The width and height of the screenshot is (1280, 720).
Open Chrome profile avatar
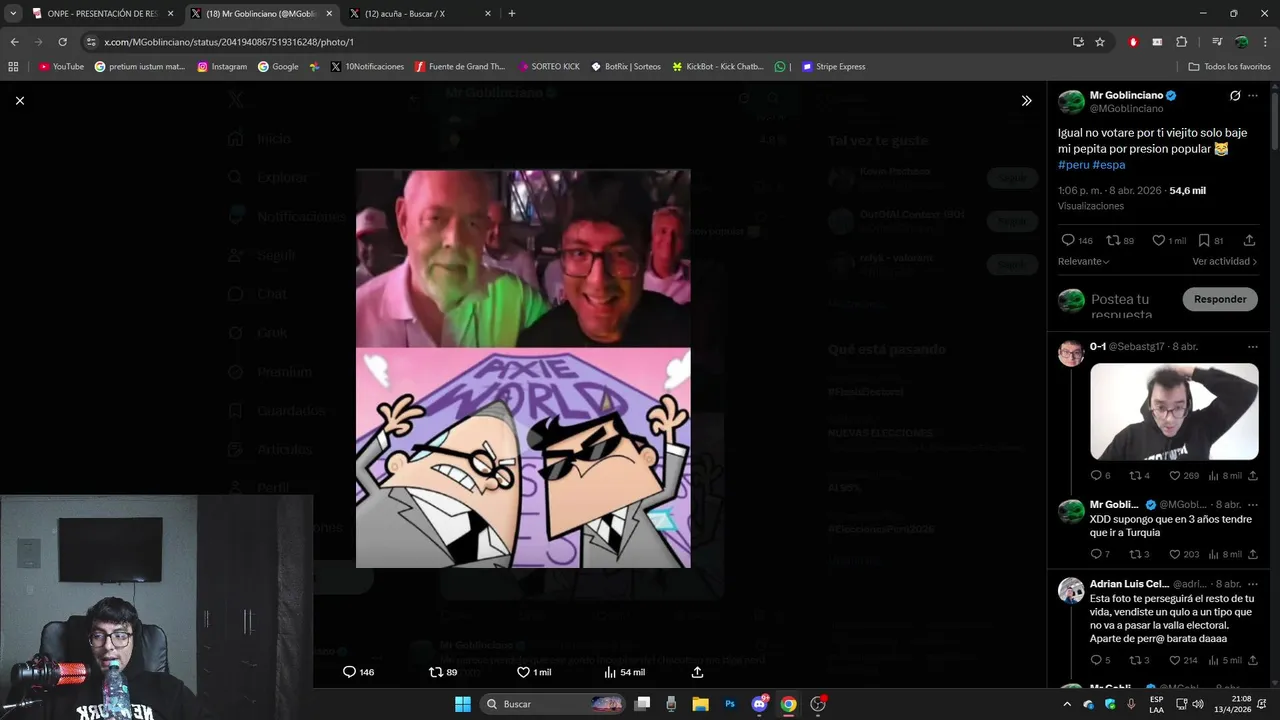pyautogui.click(x=1242, y=42)
